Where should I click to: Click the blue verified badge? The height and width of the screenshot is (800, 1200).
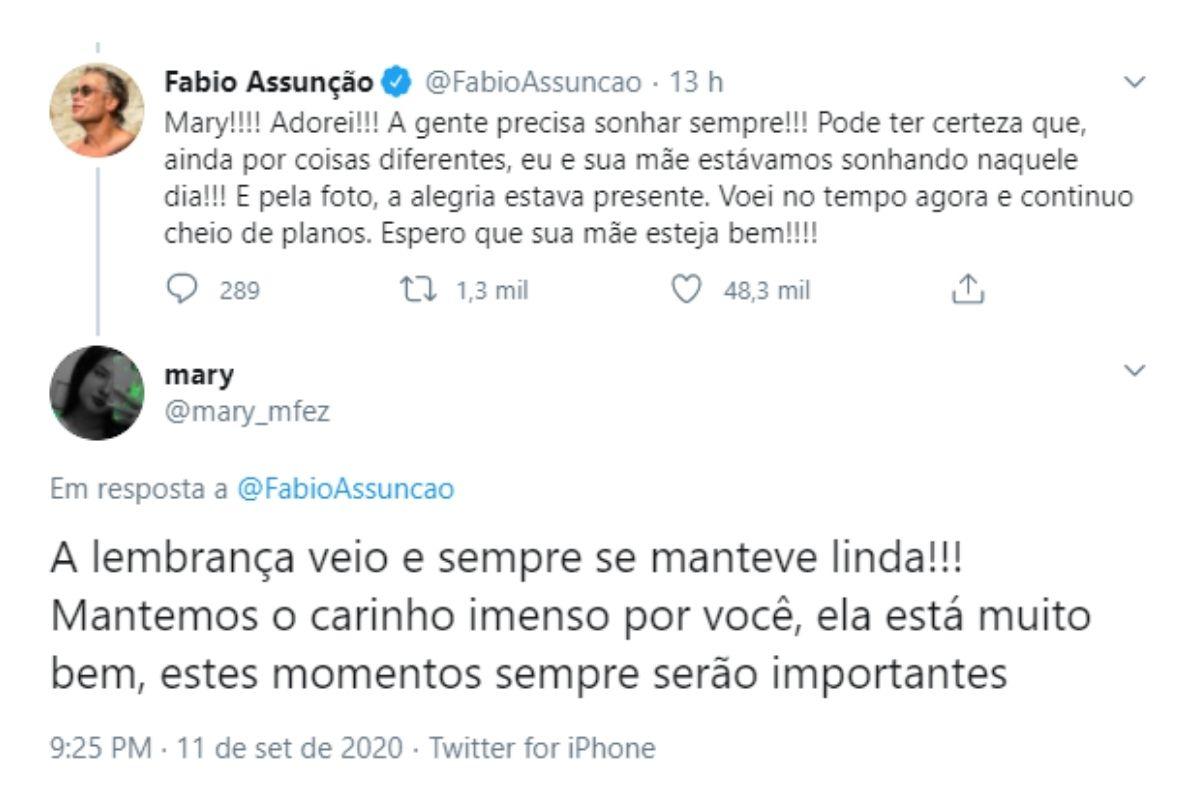coord(399,83)
